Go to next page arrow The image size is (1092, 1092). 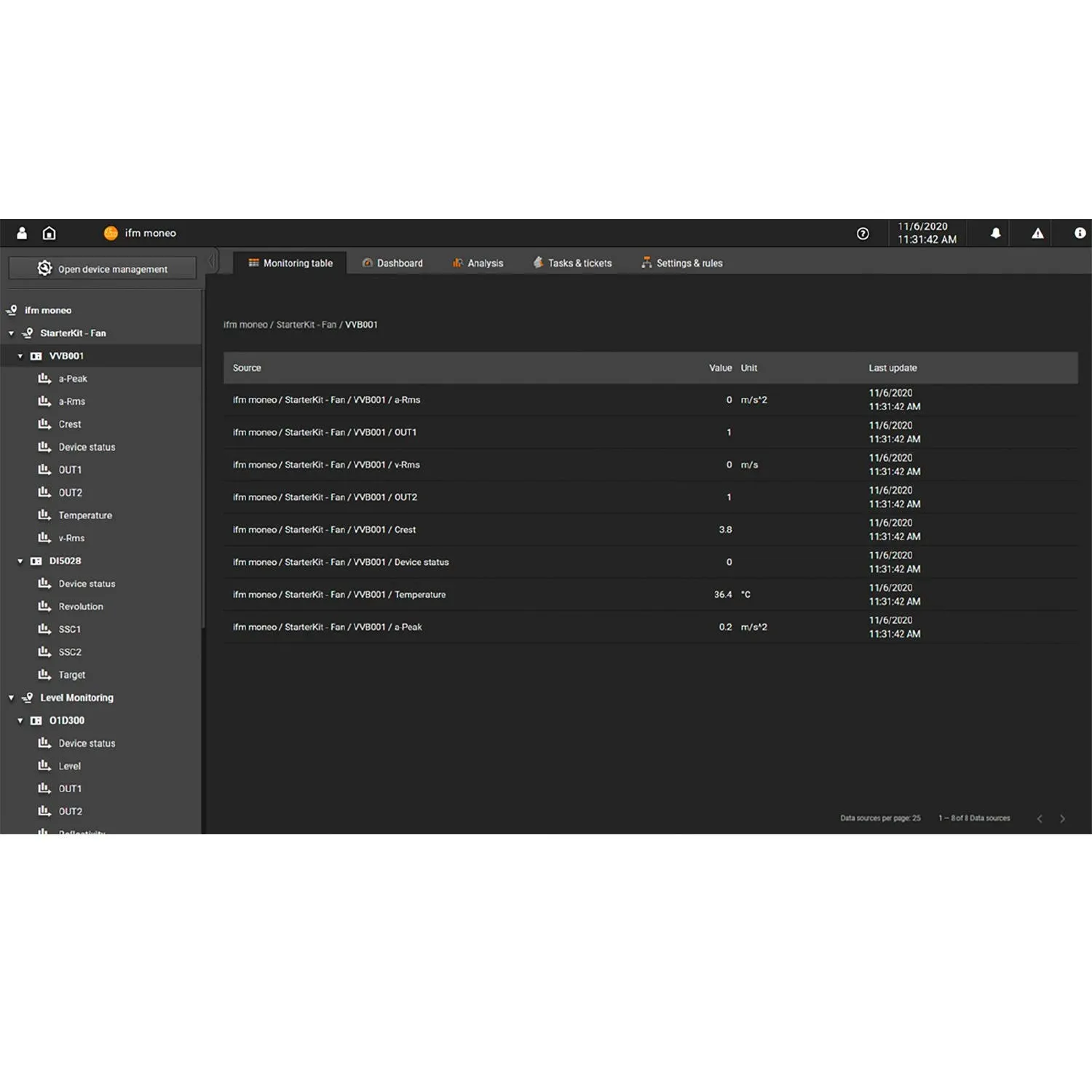[x=1062, y=819]
